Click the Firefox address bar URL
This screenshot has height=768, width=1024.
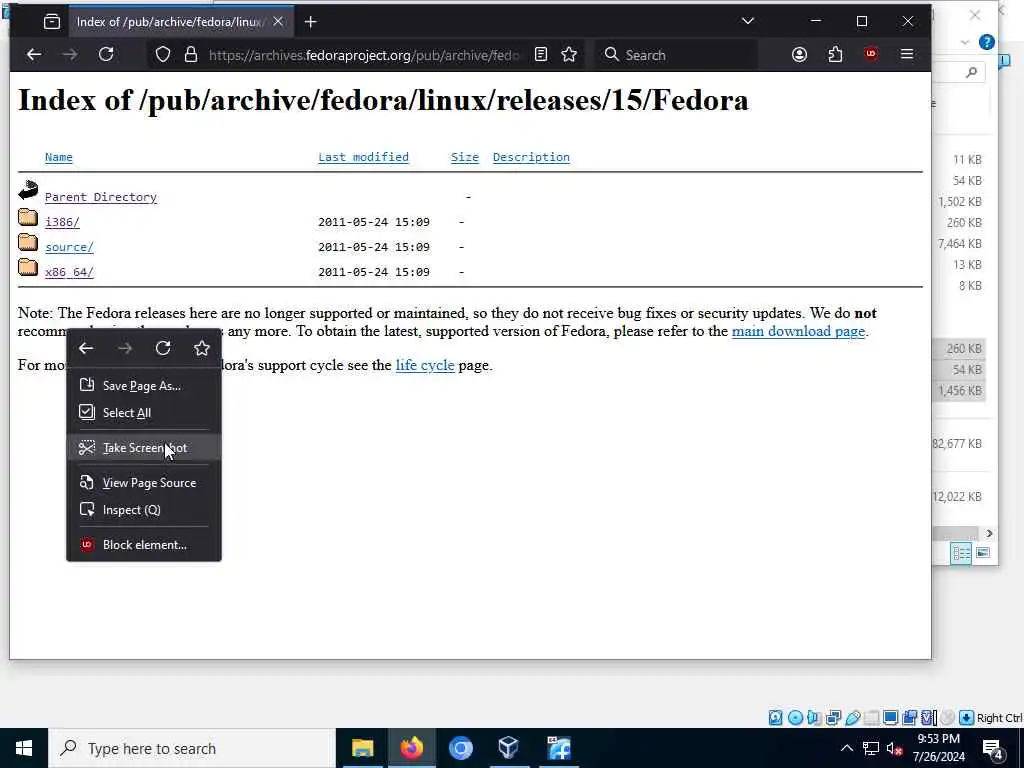[x=364, y=56]
